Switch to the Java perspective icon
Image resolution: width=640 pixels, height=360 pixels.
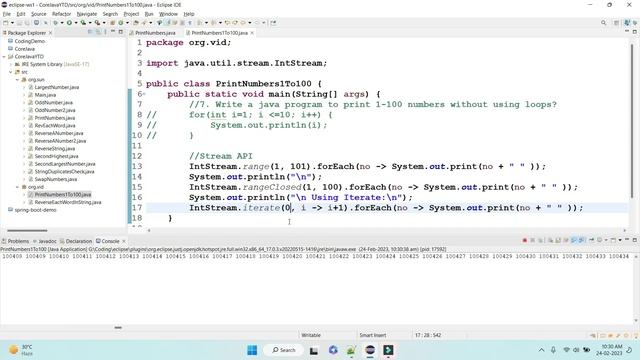[627, 23]
